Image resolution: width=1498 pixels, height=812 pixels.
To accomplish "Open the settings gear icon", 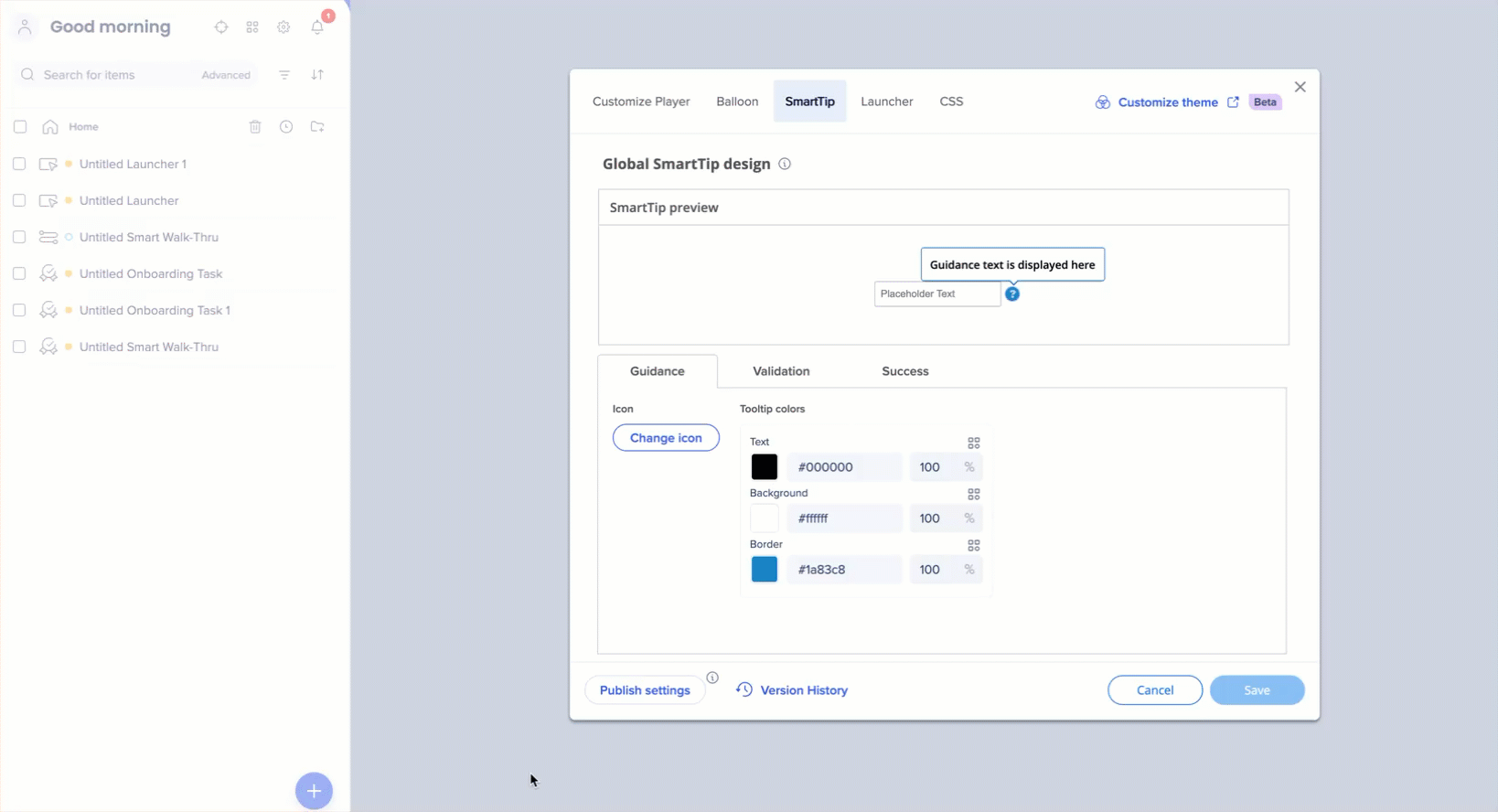I will 284,27.
